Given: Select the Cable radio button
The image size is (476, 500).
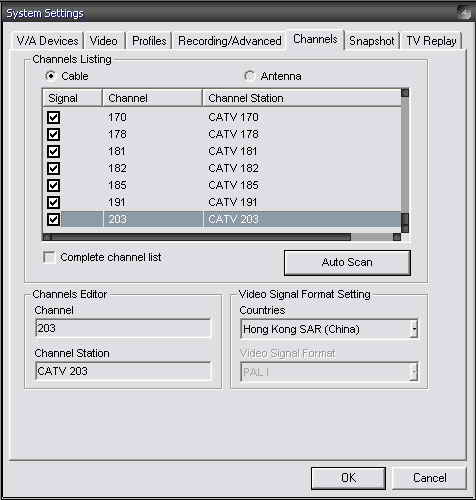Looking at the screenshot, I should (x=50, y=76).
